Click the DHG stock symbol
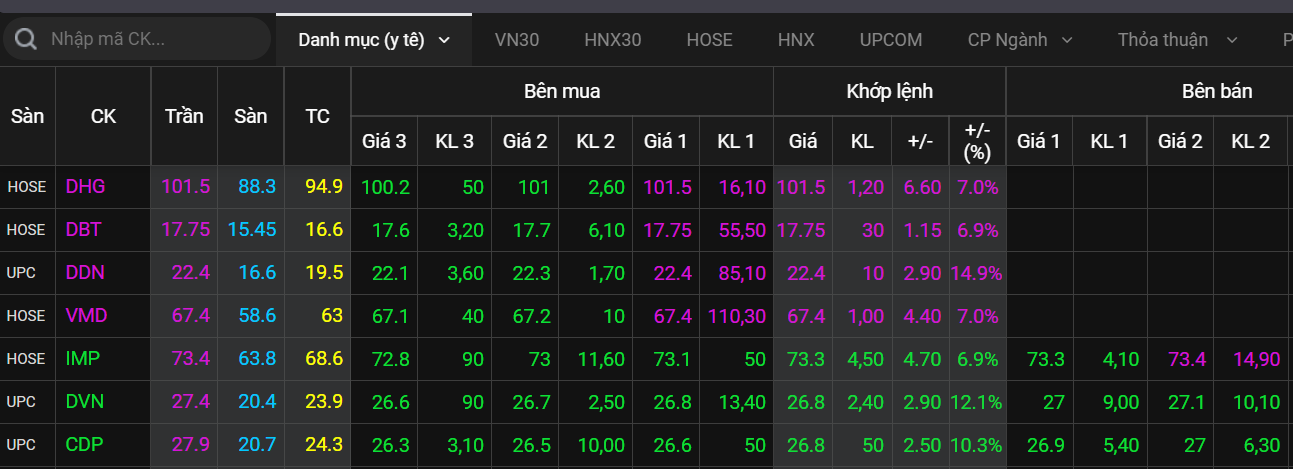 [x=86, y=186]
